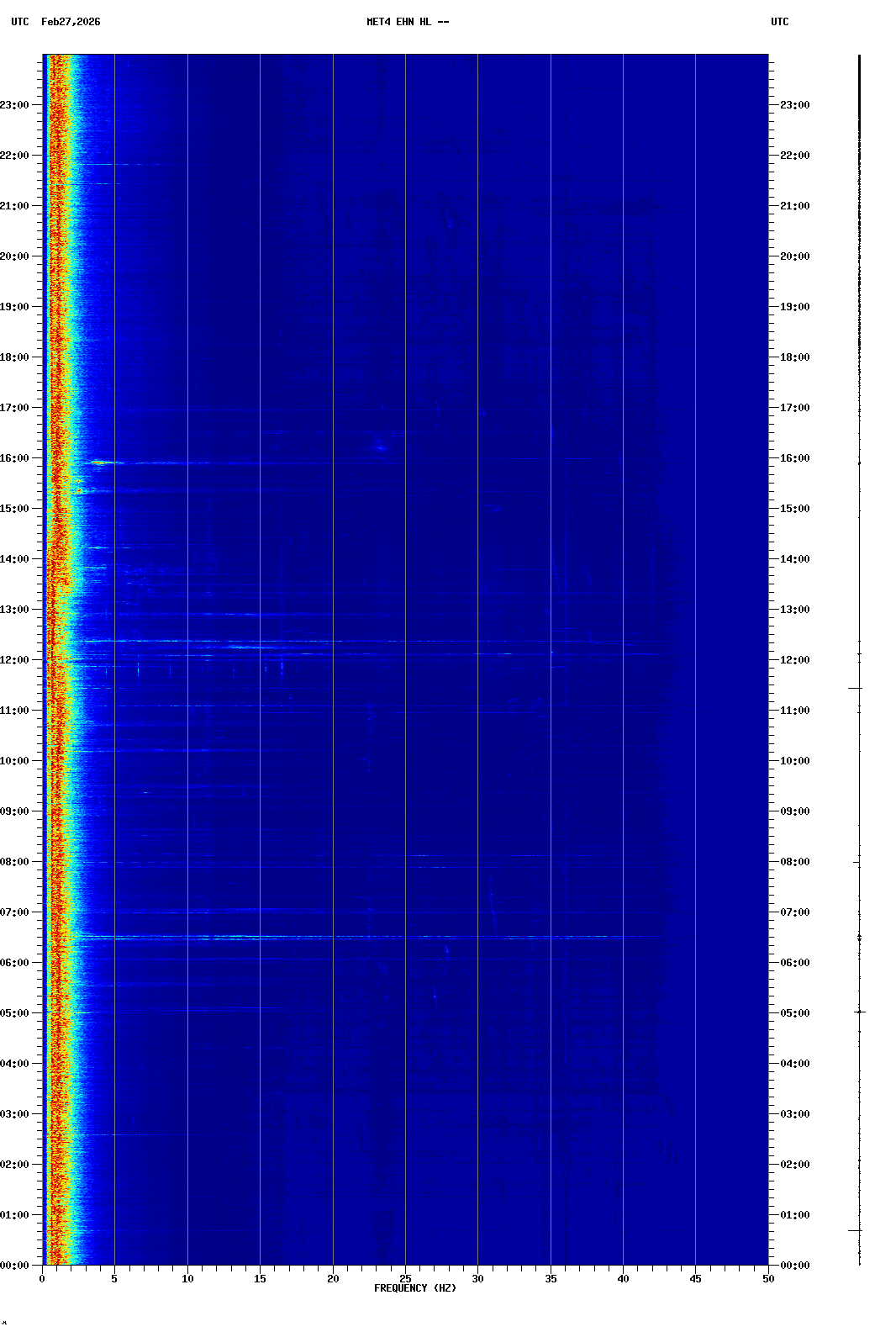
Task: Click the seismogram spike near 05:00
Action: point(859,1012)
